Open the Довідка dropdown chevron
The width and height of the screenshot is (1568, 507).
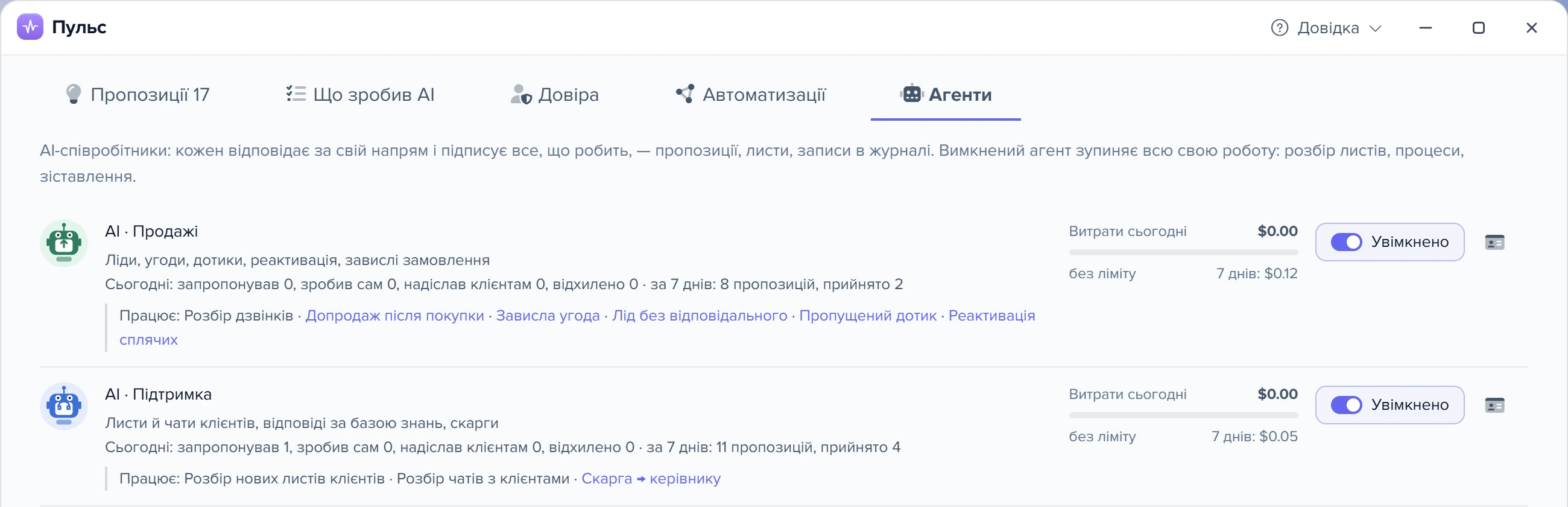pos(1376,28)
